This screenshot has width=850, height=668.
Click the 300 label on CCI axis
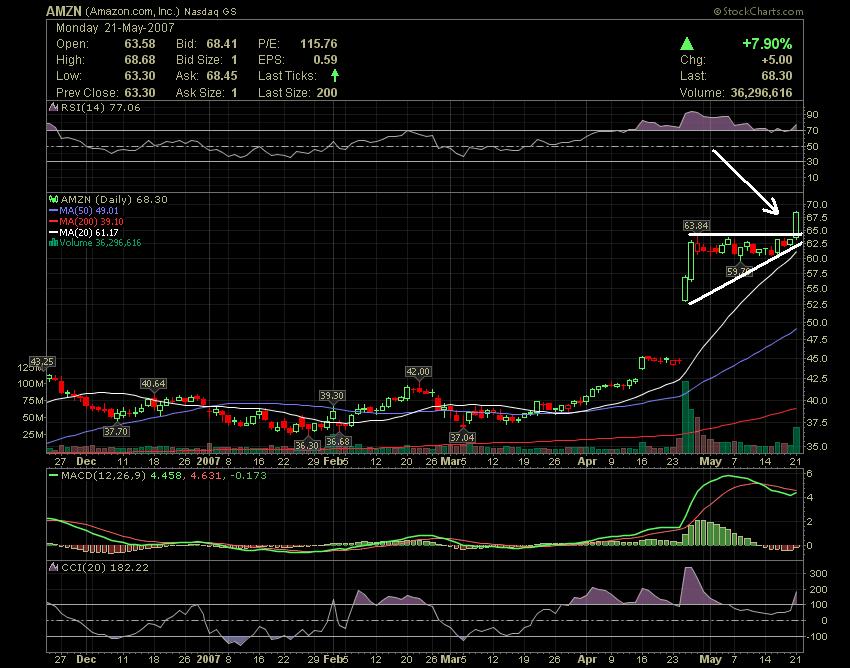(x=818, y=573)
